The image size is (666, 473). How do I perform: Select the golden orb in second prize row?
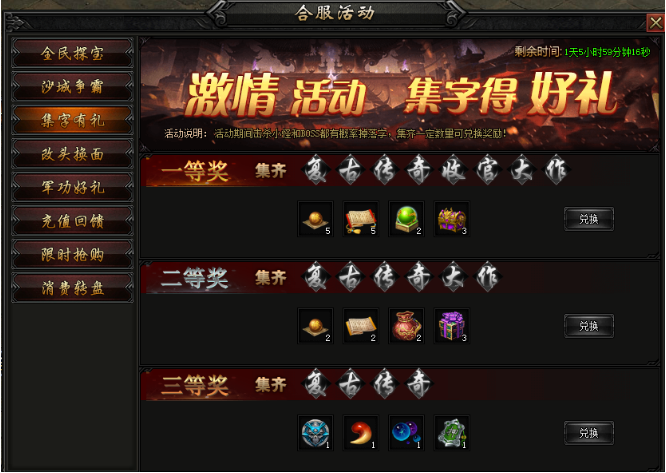316,326
